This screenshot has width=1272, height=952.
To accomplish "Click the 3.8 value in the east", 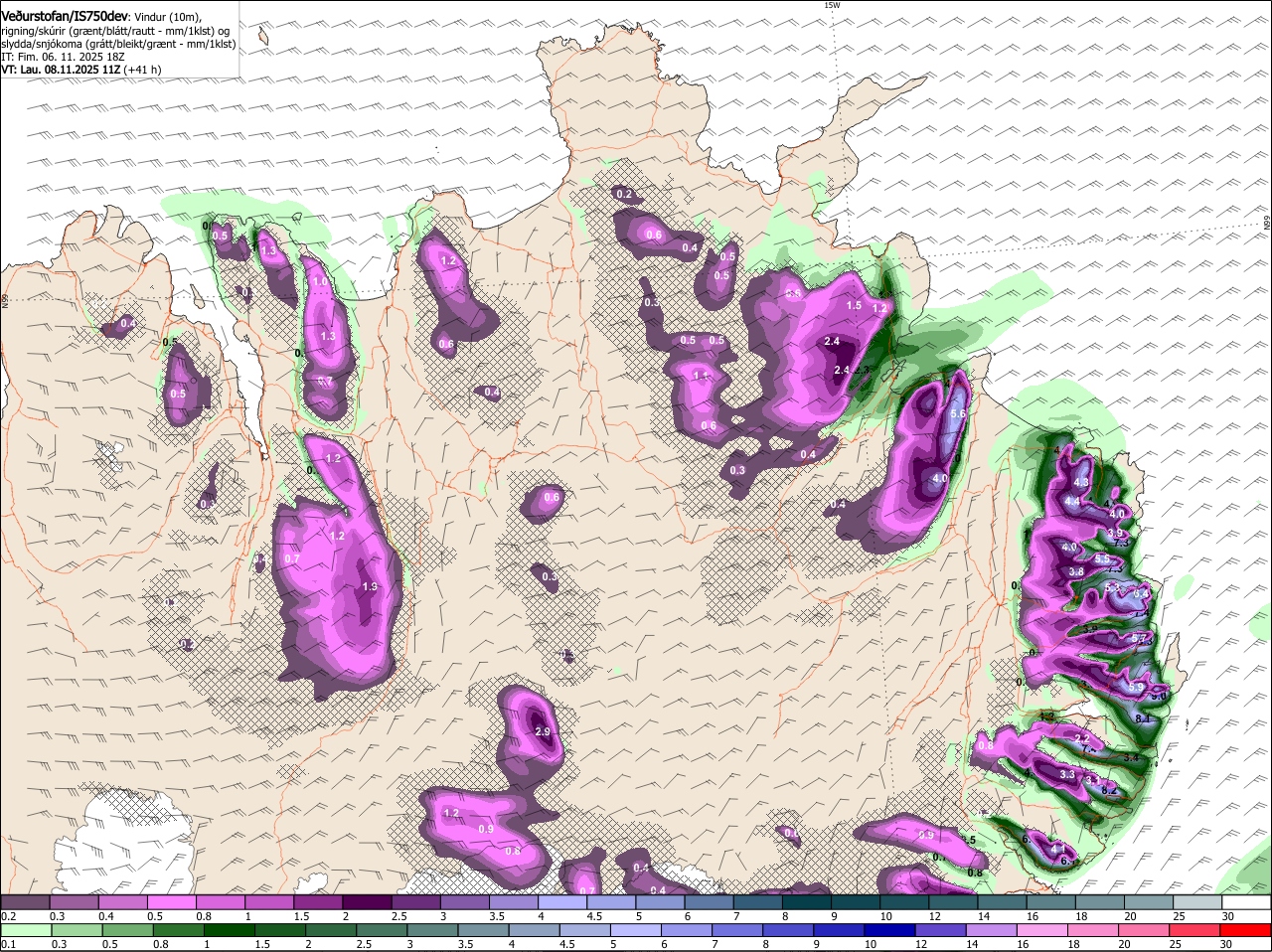I will [x=1075, y=572].
